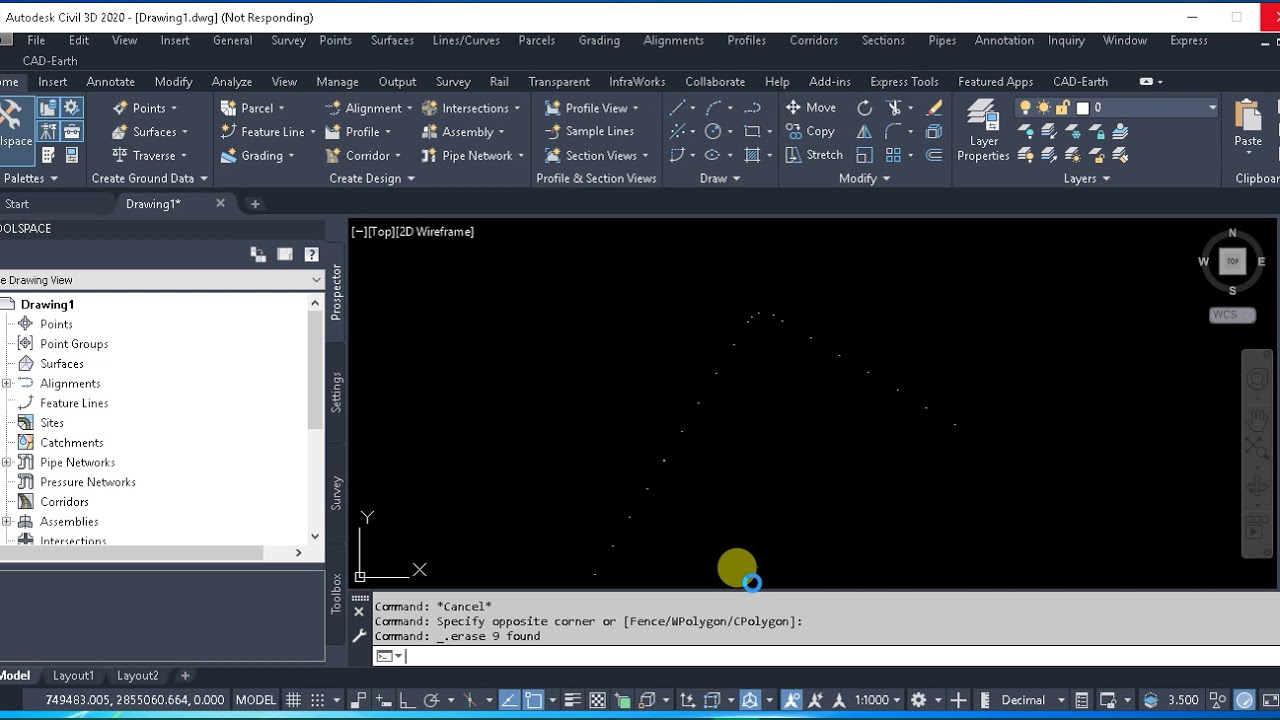Click the layer 0 white color swatch
Screen dimensions: 1280x720
(x=1082, y=107)
